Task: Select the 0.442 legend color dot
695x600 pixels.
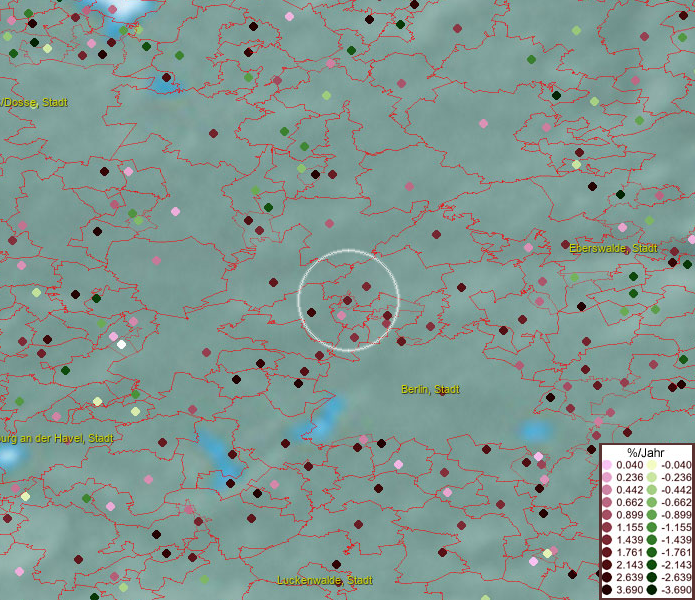Action: (607, 490)
